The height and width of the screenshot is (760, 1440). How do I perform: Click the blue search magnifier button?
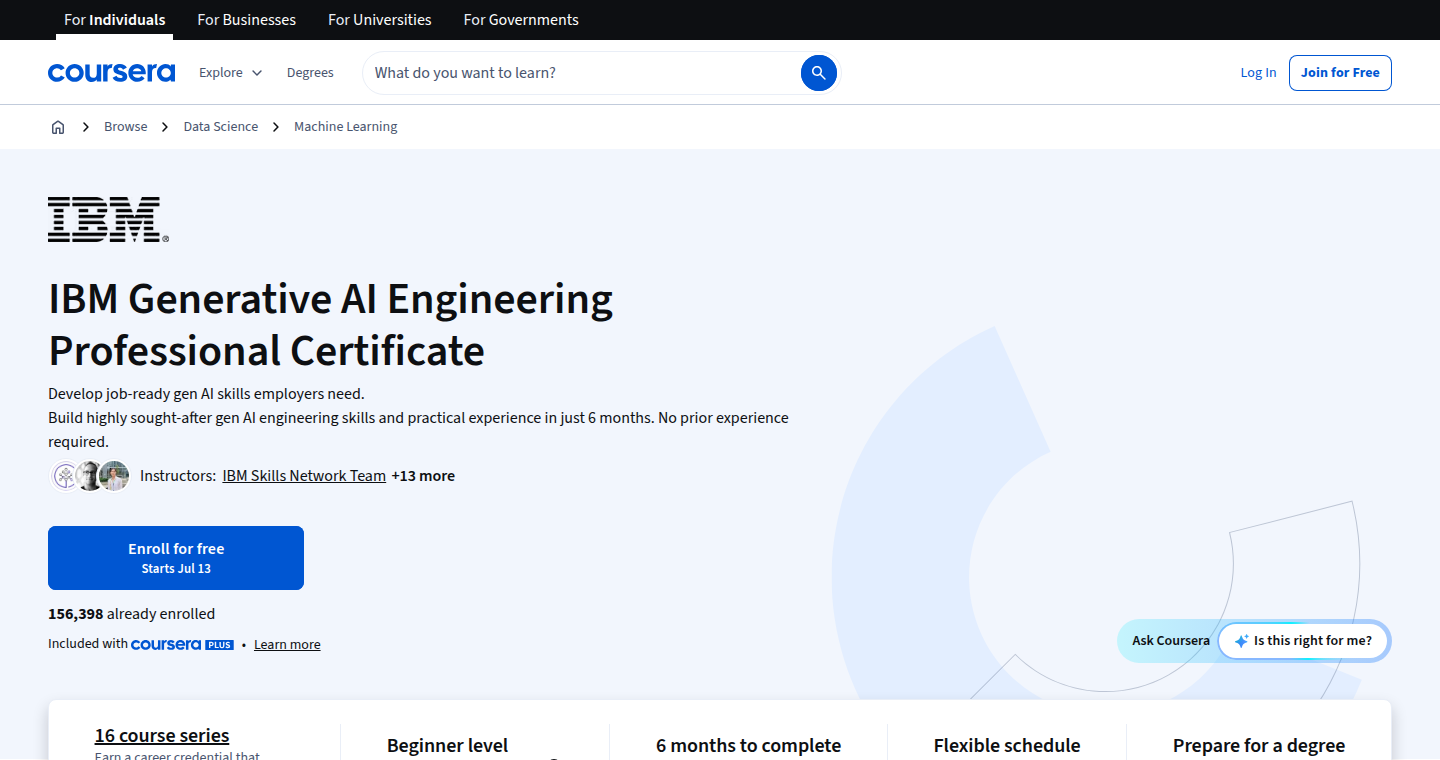tap(818, 73)
